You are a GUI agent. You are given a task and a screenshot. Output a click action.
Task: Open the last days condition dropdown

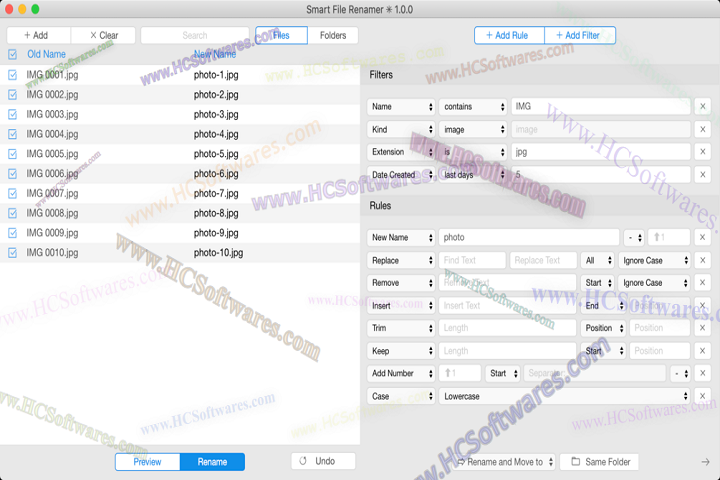(x=472, y=175)
